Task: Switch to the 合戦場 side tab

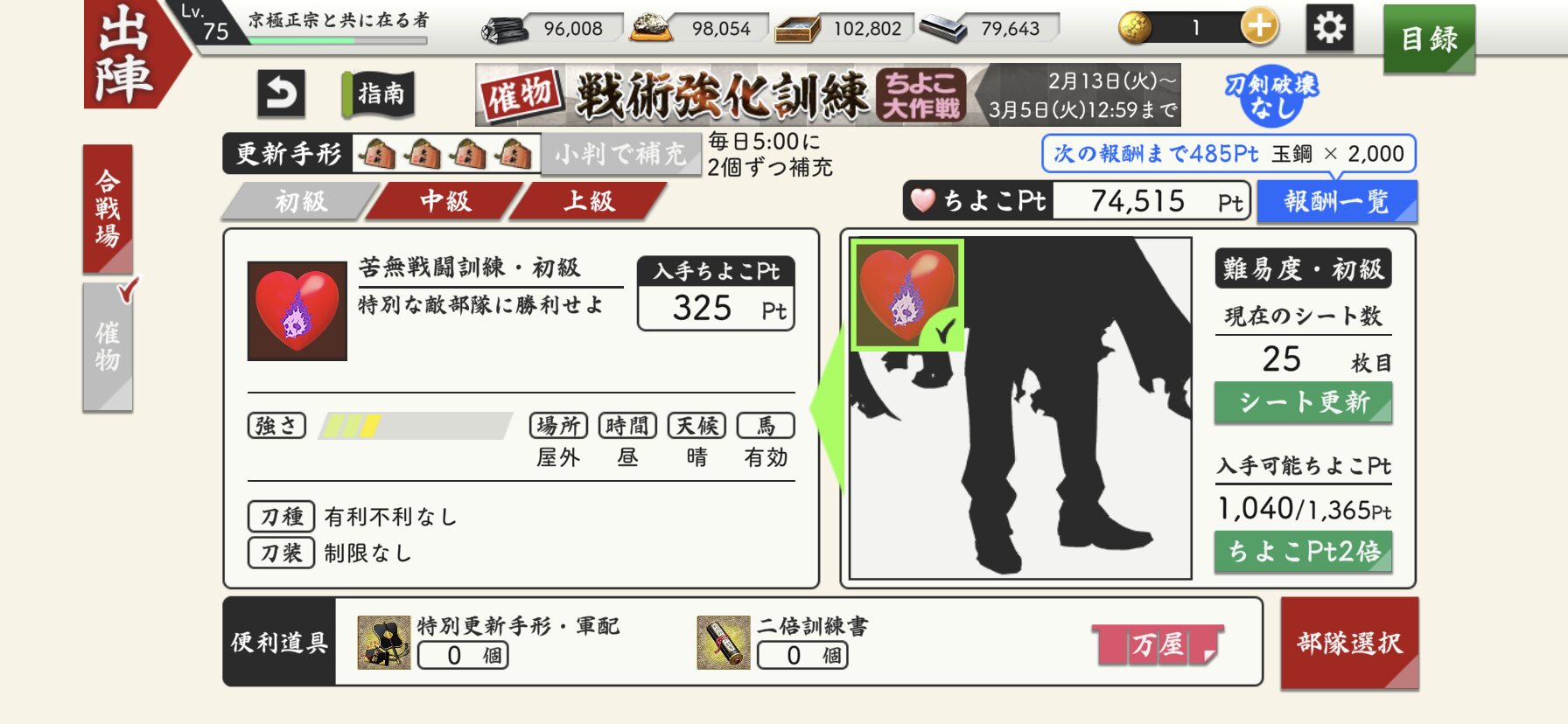Action: coord(108,209)
